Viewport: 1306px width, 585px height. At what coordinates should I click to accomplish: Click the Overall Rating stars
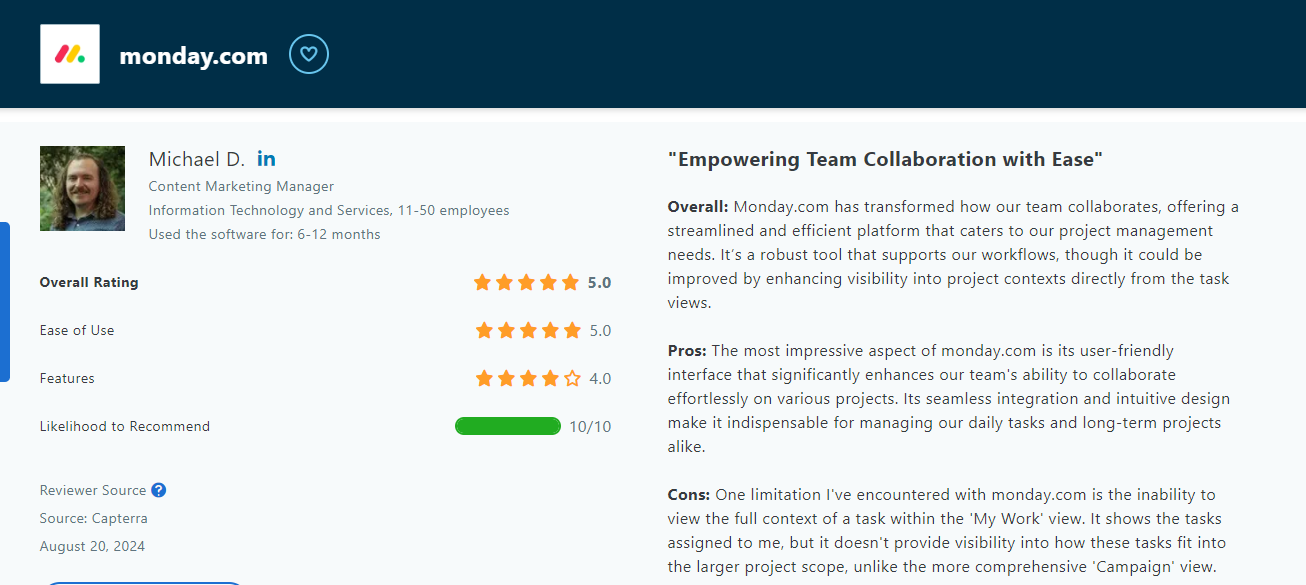tap(527, 282)
